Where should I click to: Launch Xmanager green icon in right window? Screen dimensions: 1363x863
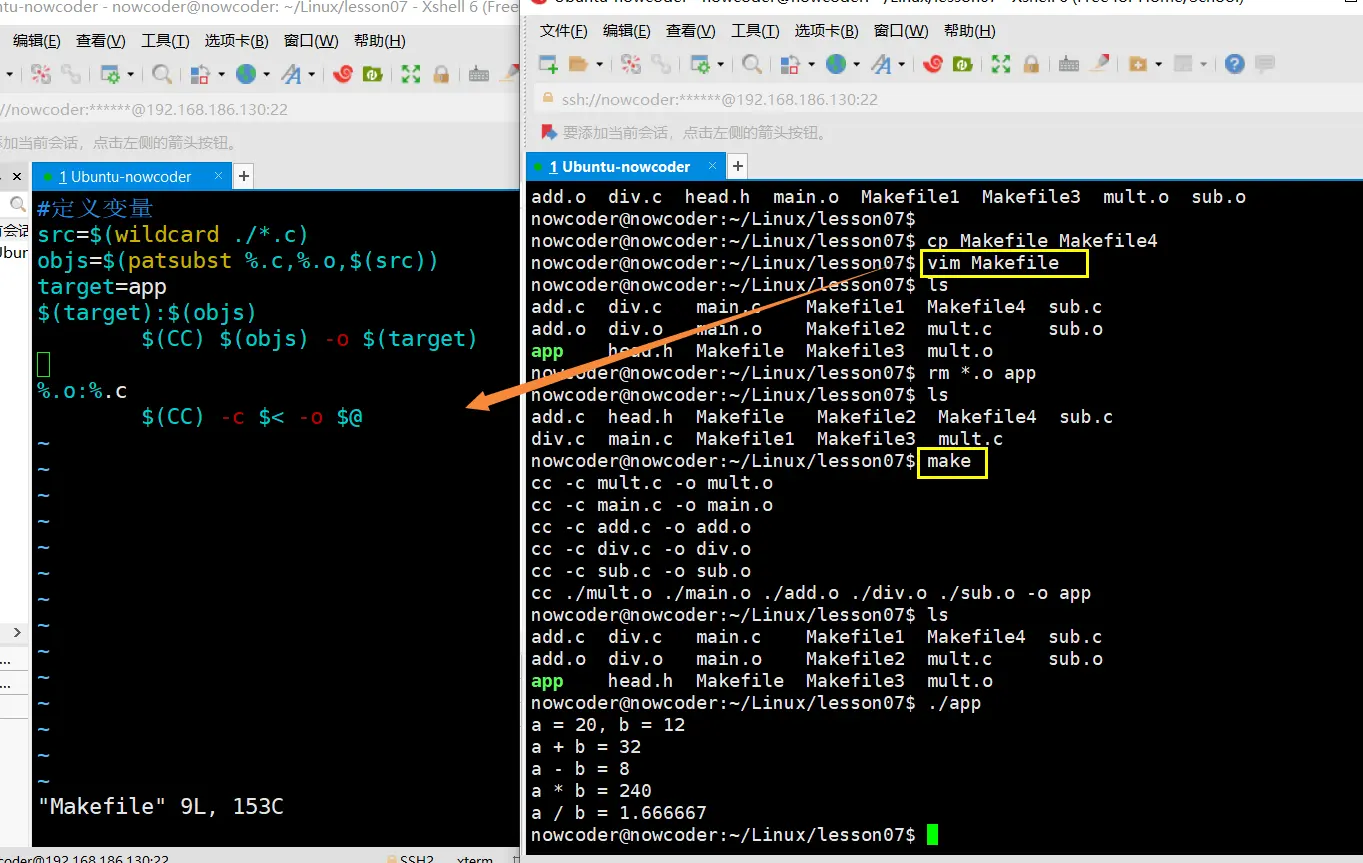pos(962,64)
